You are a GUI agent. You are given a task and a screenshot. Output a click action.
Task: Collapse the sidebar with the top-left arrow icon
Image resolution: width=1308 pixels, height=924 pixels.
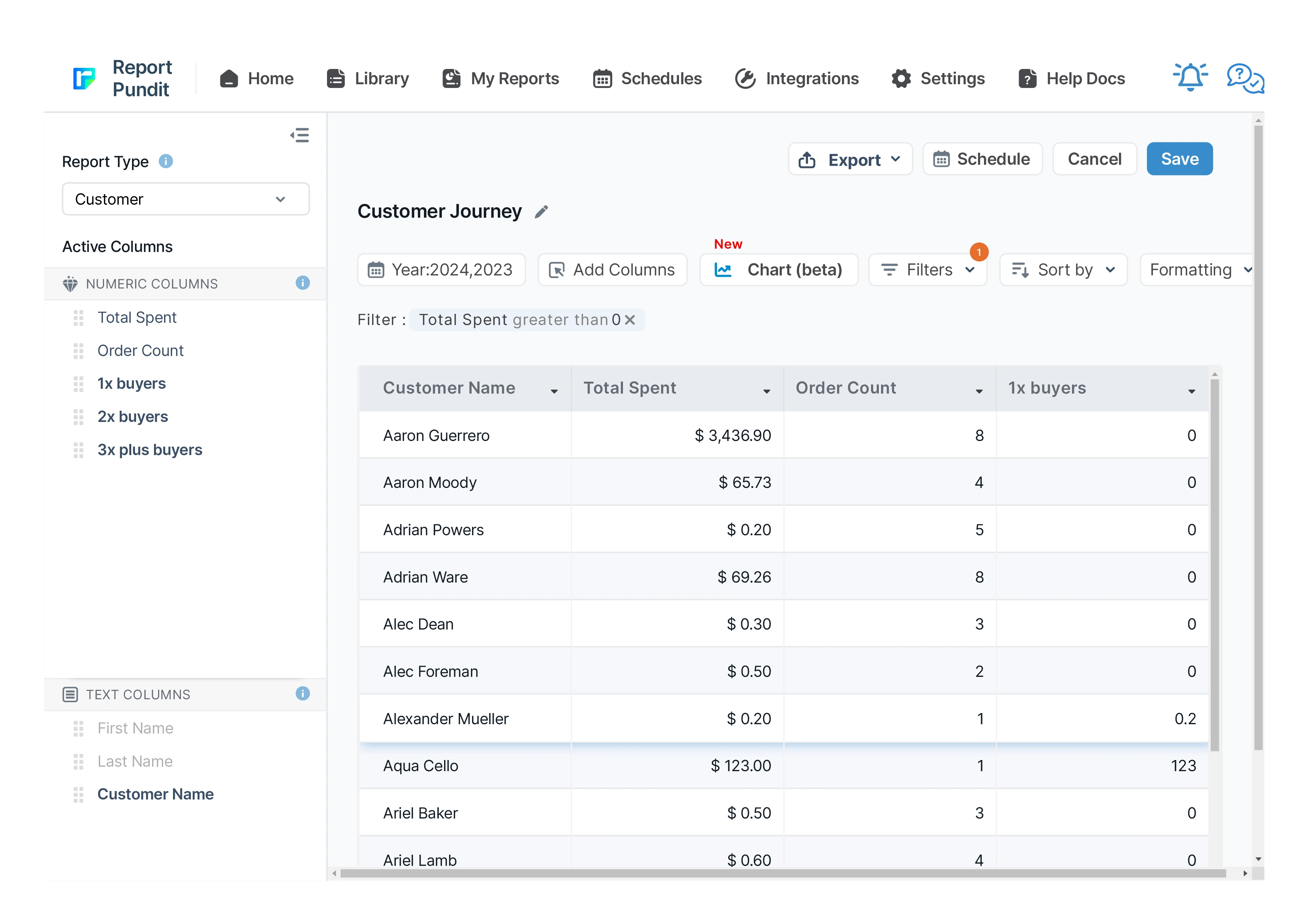coord(300,136)
